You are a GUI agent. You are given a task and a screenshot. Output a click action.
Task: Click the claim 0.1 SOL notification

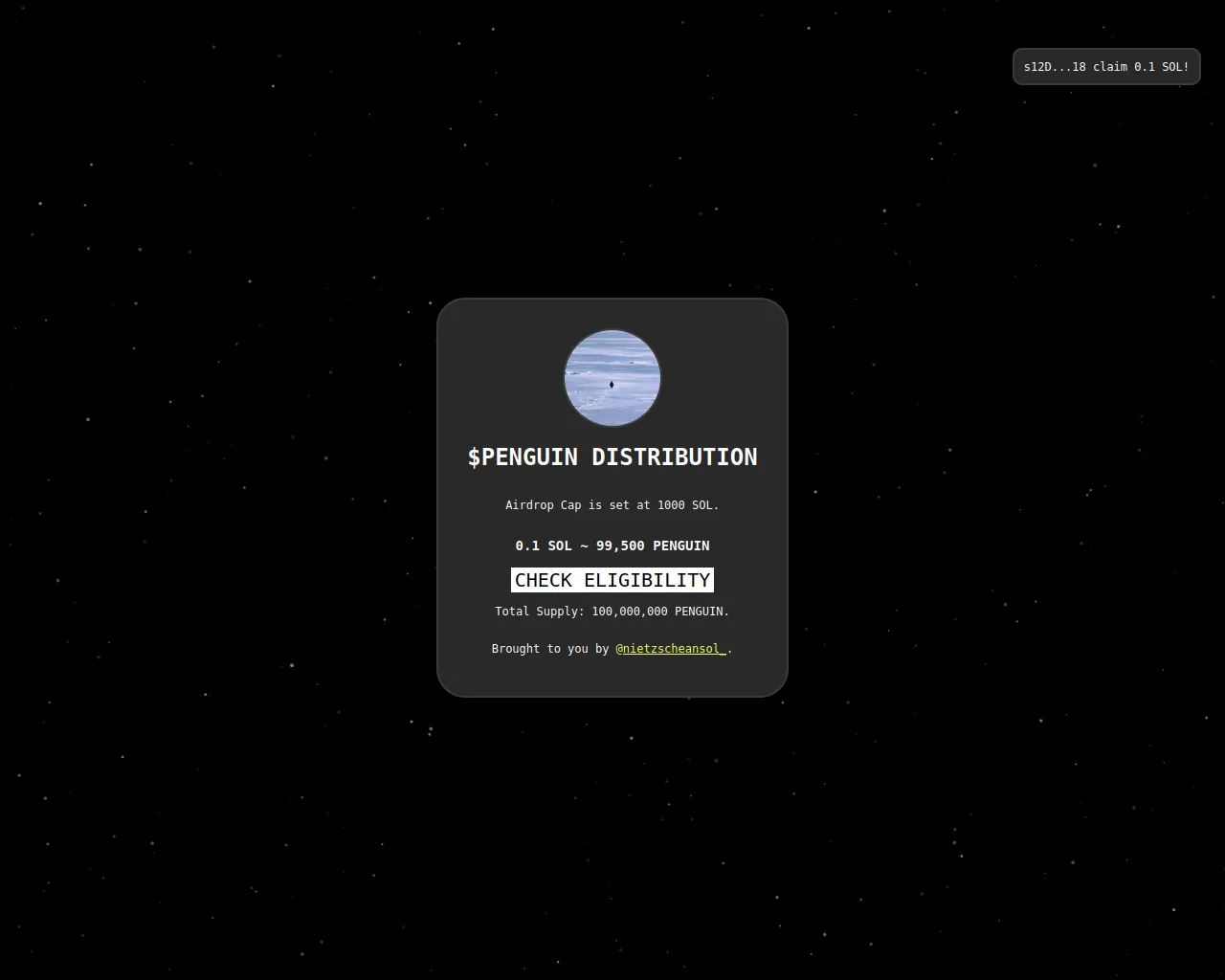point(1106,67)
